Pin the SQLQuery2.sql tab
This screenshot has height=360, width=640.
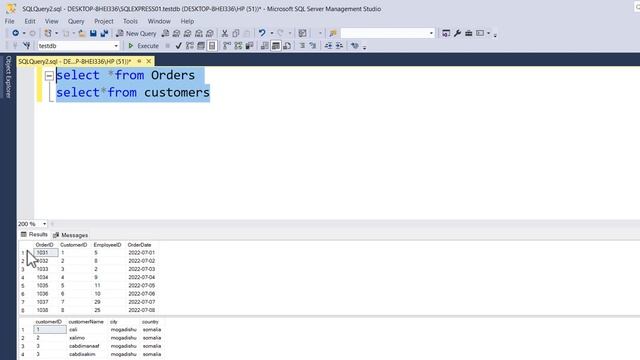coord(139,61)
